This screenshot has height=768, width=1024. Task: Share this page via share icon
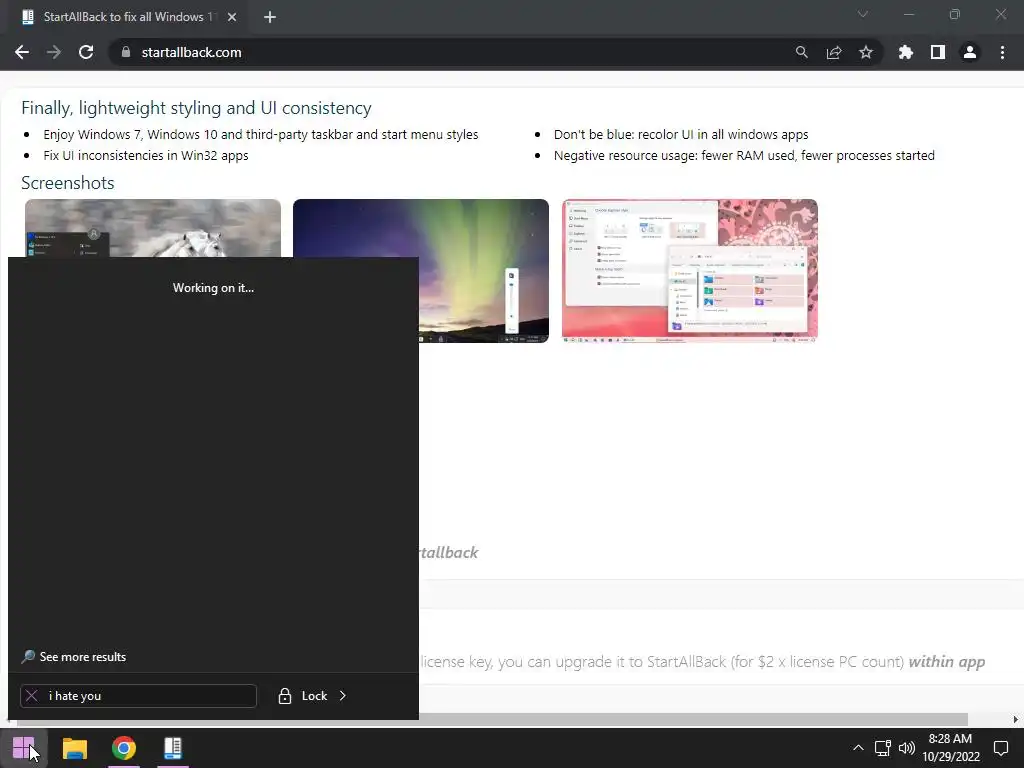coord(834,52)
